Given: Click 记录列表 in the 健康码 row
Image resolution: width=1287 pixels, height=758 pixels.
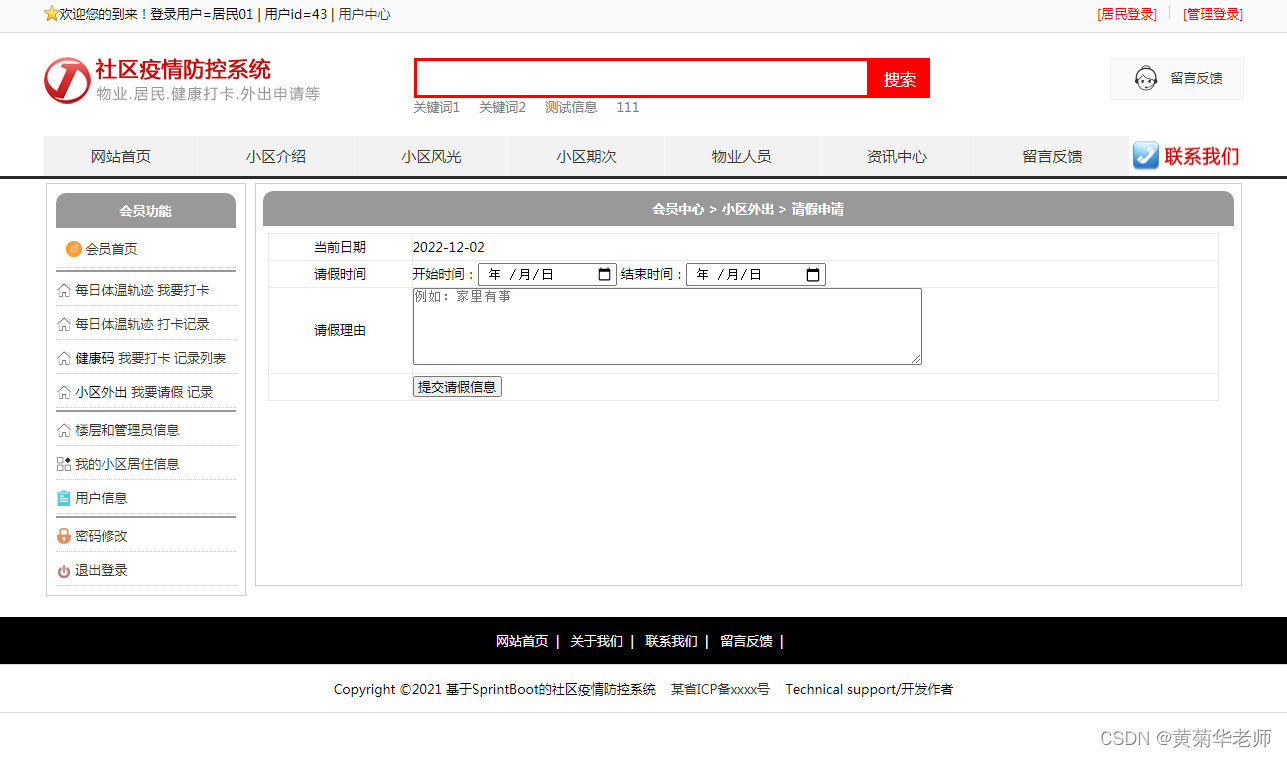Looking at the screenshot, I should 200,359.
